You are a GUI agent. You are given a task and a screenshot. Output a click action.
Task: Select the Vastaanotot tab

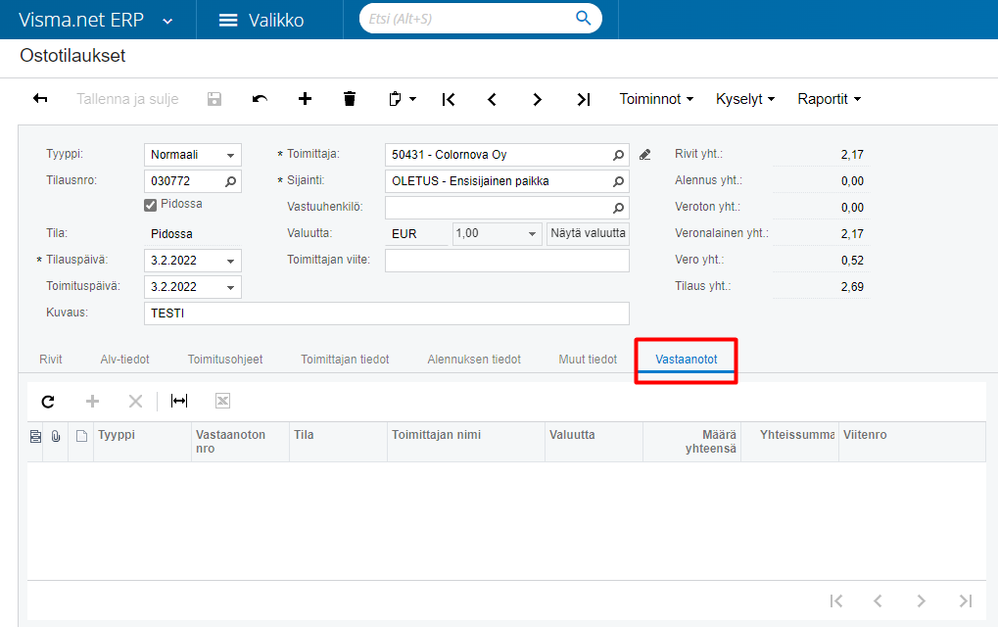(686, 359)
